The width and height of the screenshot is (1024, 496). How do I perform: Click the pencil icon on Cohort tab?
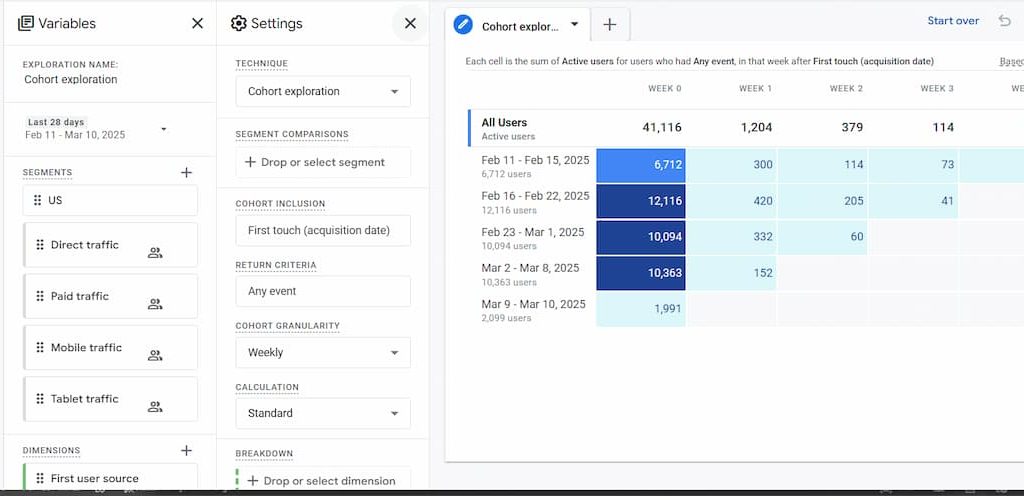463,25
